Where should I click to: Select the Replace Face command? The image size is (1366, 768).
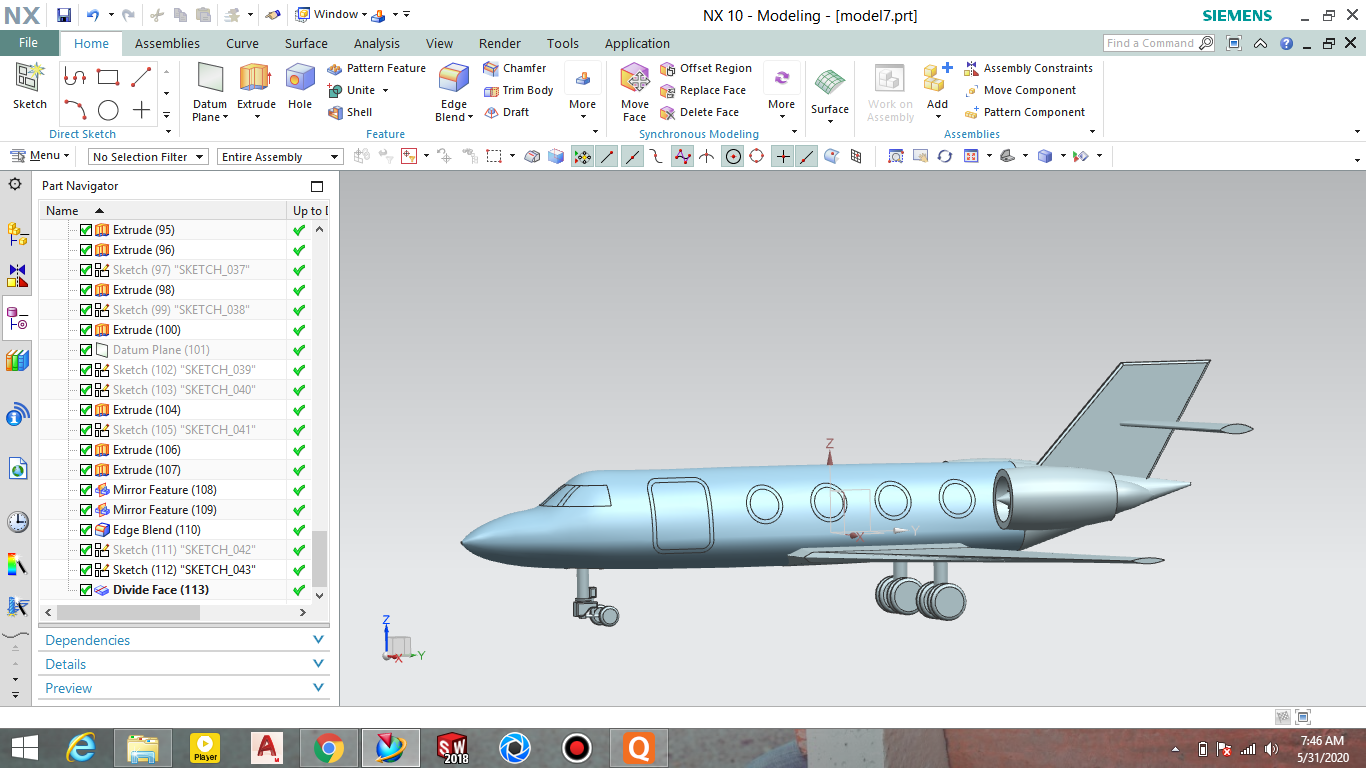(x=703, y=90)
